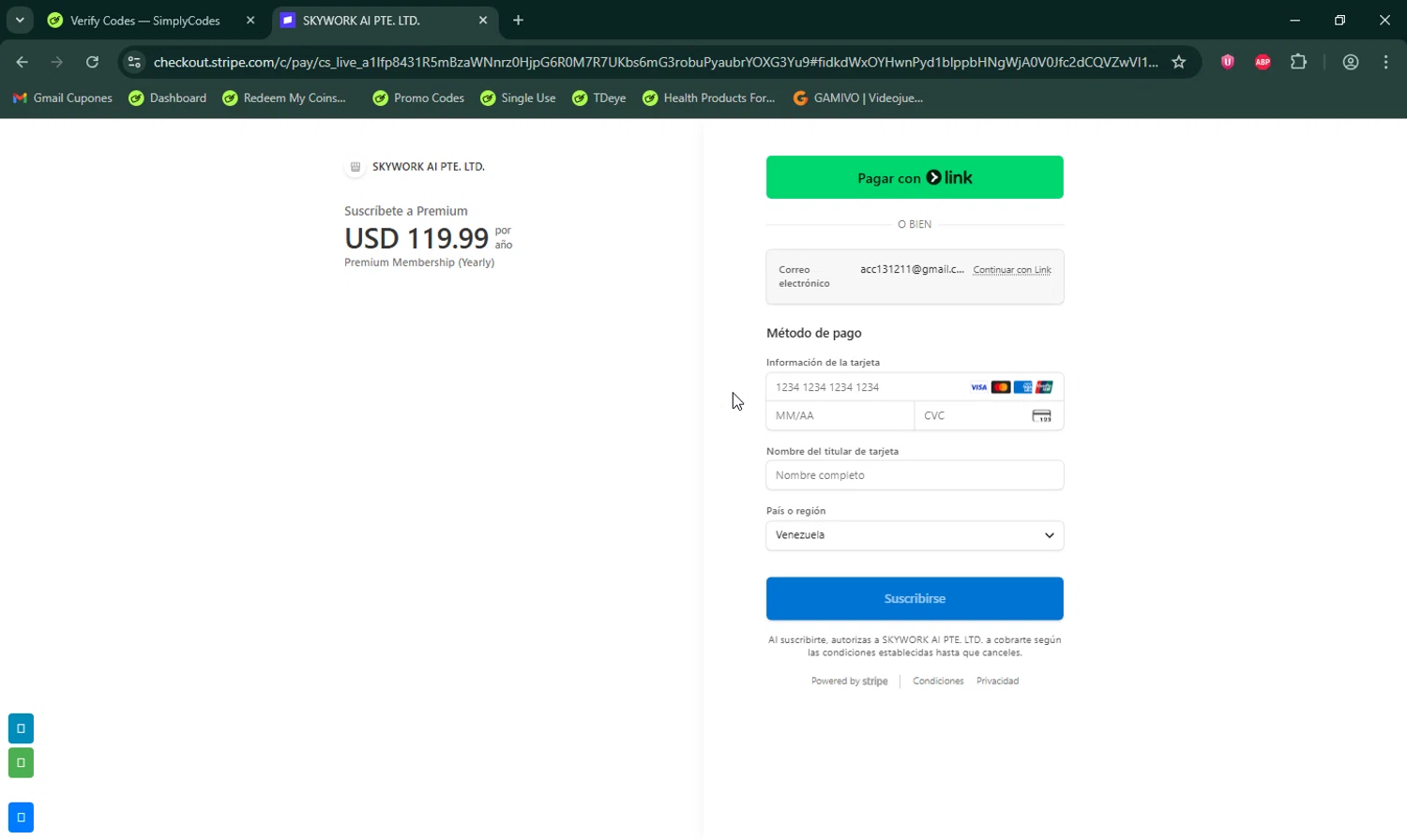Click the checkout.stripe.com address bar URL
This screenshot has height=840, width=1407.
656,62
